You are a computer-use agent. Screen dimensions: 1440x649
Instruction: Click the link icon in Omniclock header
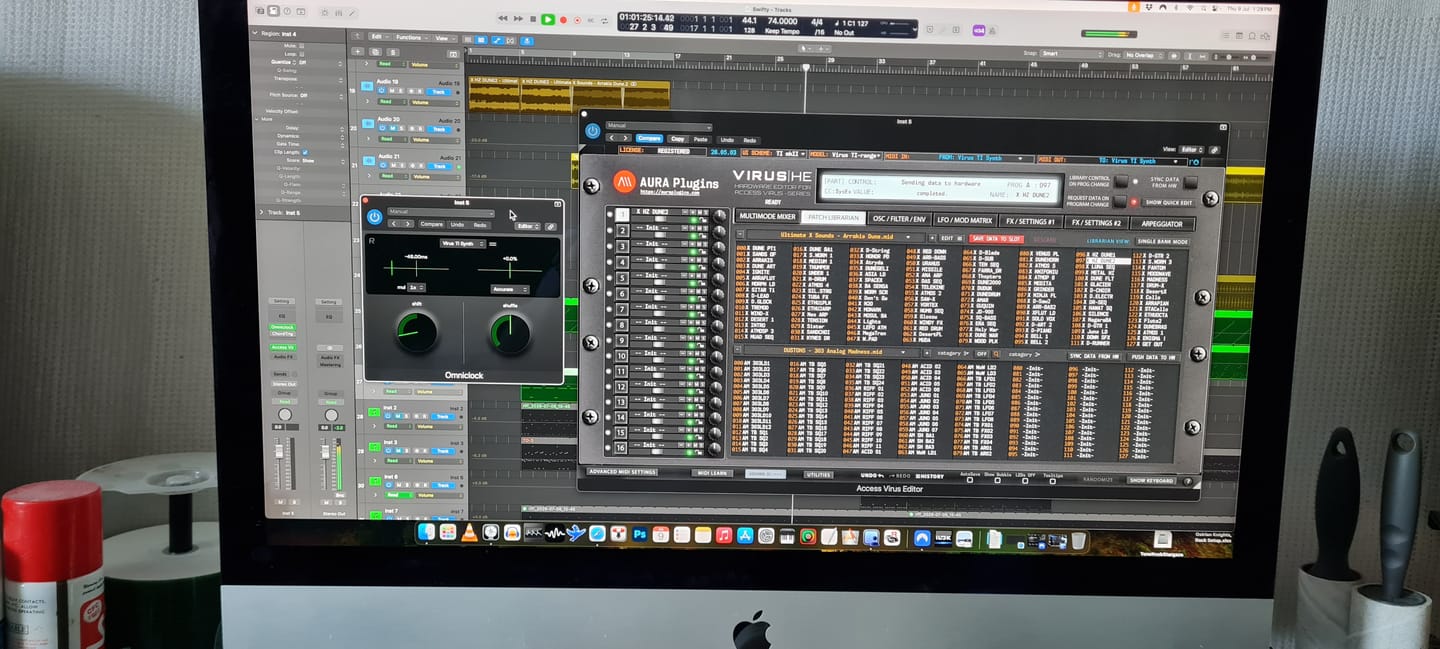point(550,227)
